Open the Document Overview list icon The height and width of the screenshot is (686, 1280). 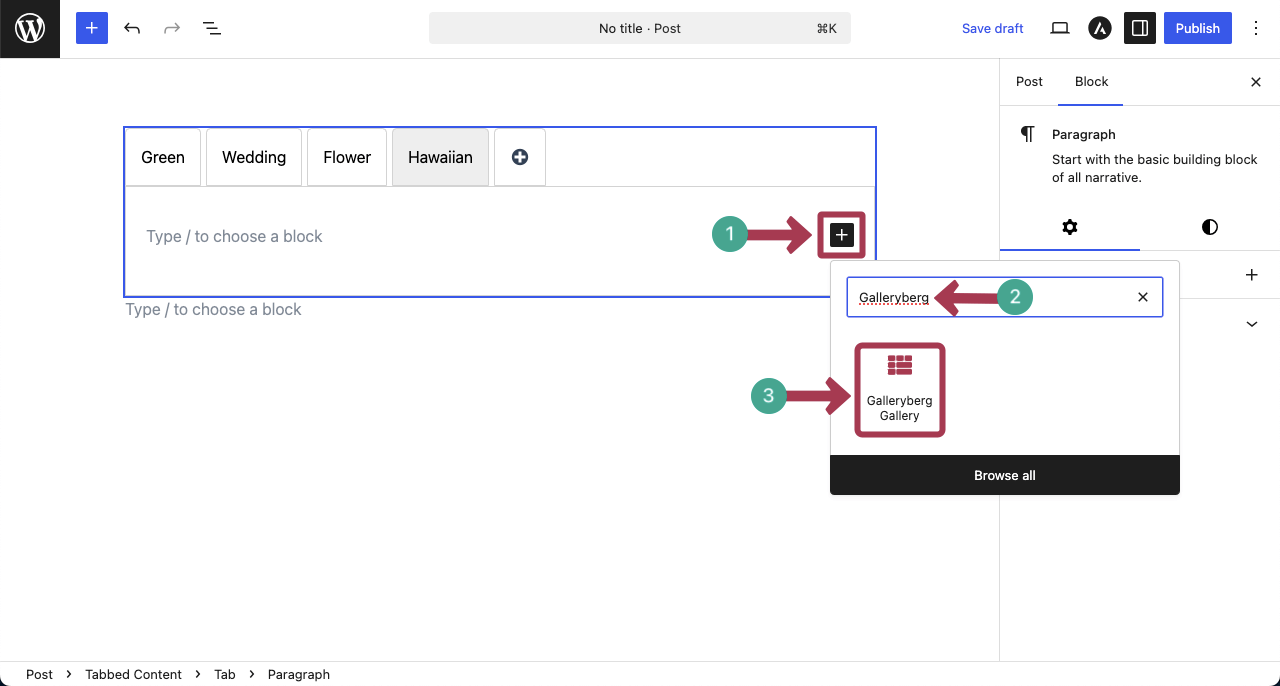click(x=212, y=28)
